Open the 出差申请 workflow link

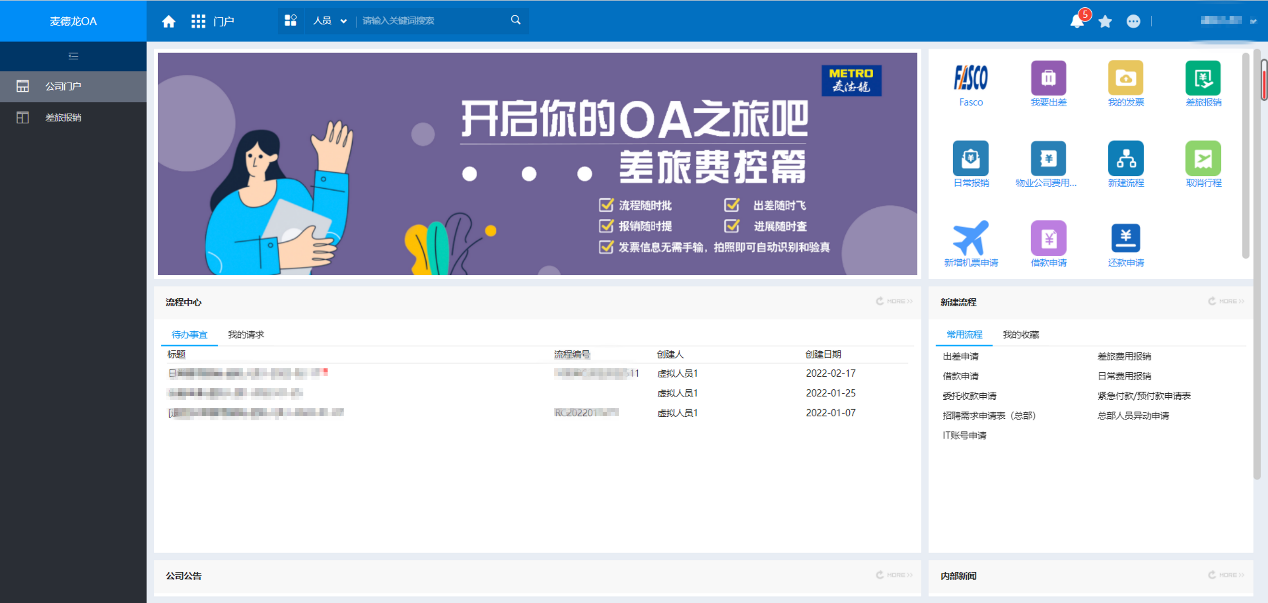(961, 357)
